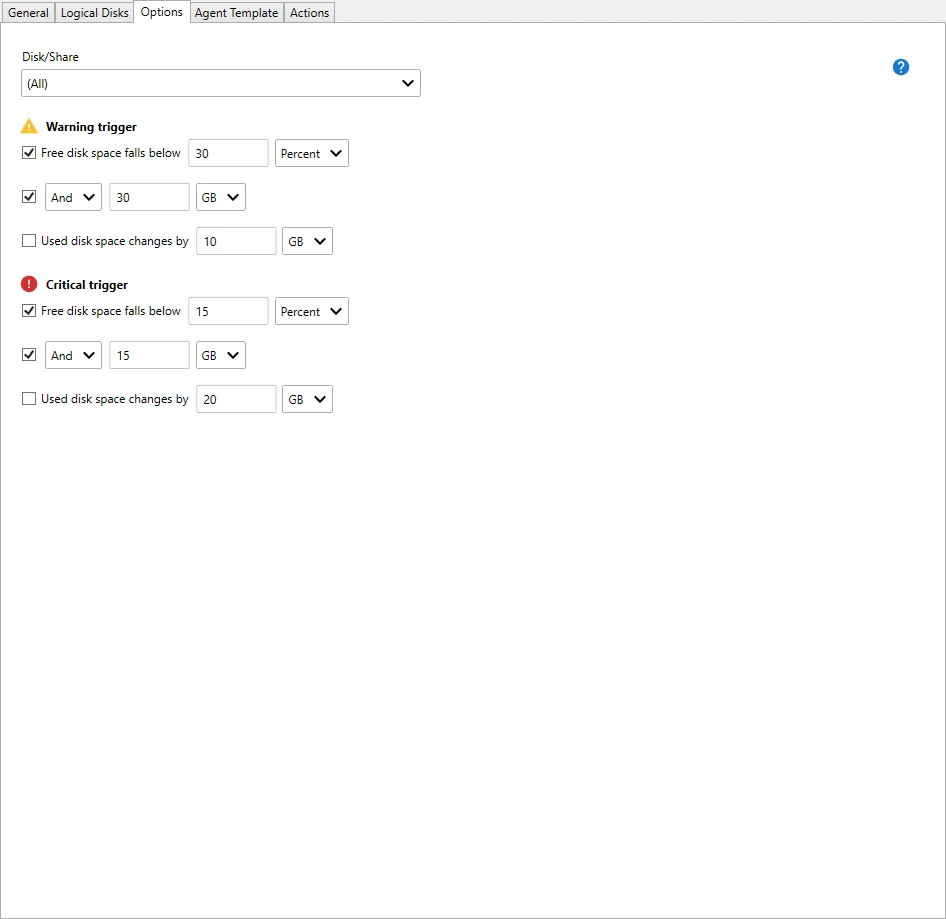Click Warning free disk space value field
Screen dimensions: 946x919
tap(228, 153)
